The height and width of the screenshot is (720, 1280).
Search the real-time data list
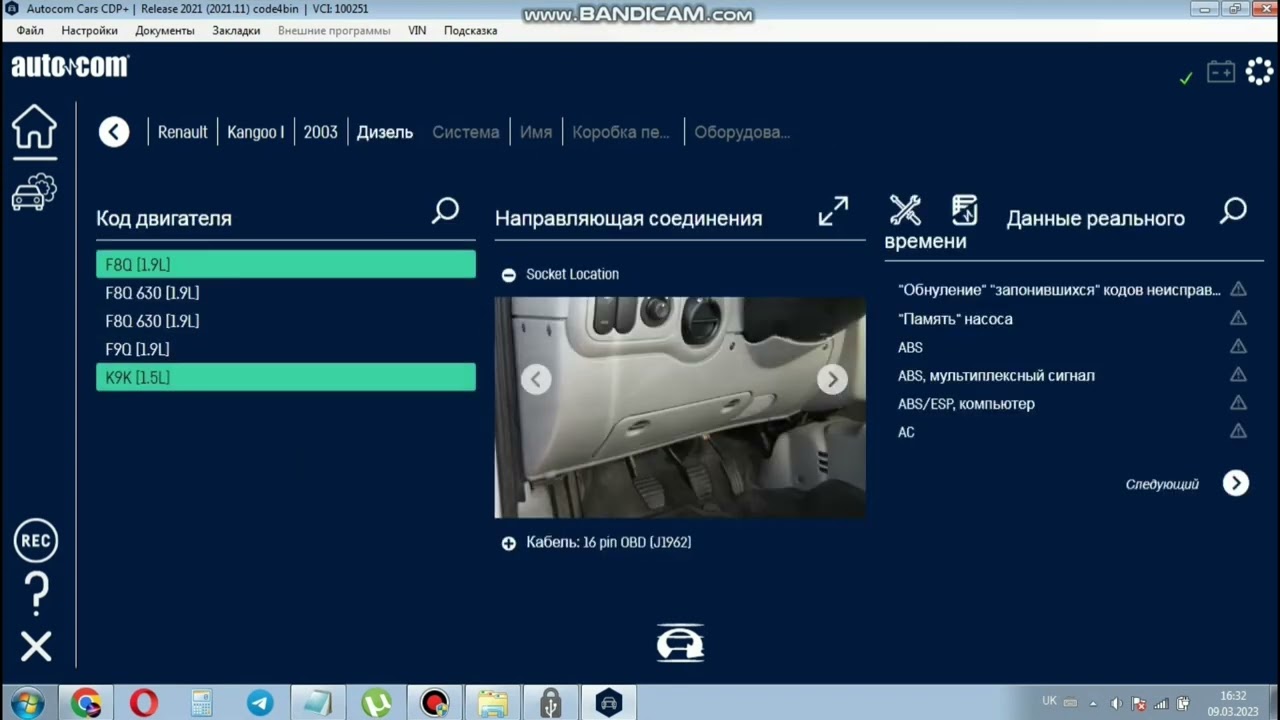tap(1233, 211)
